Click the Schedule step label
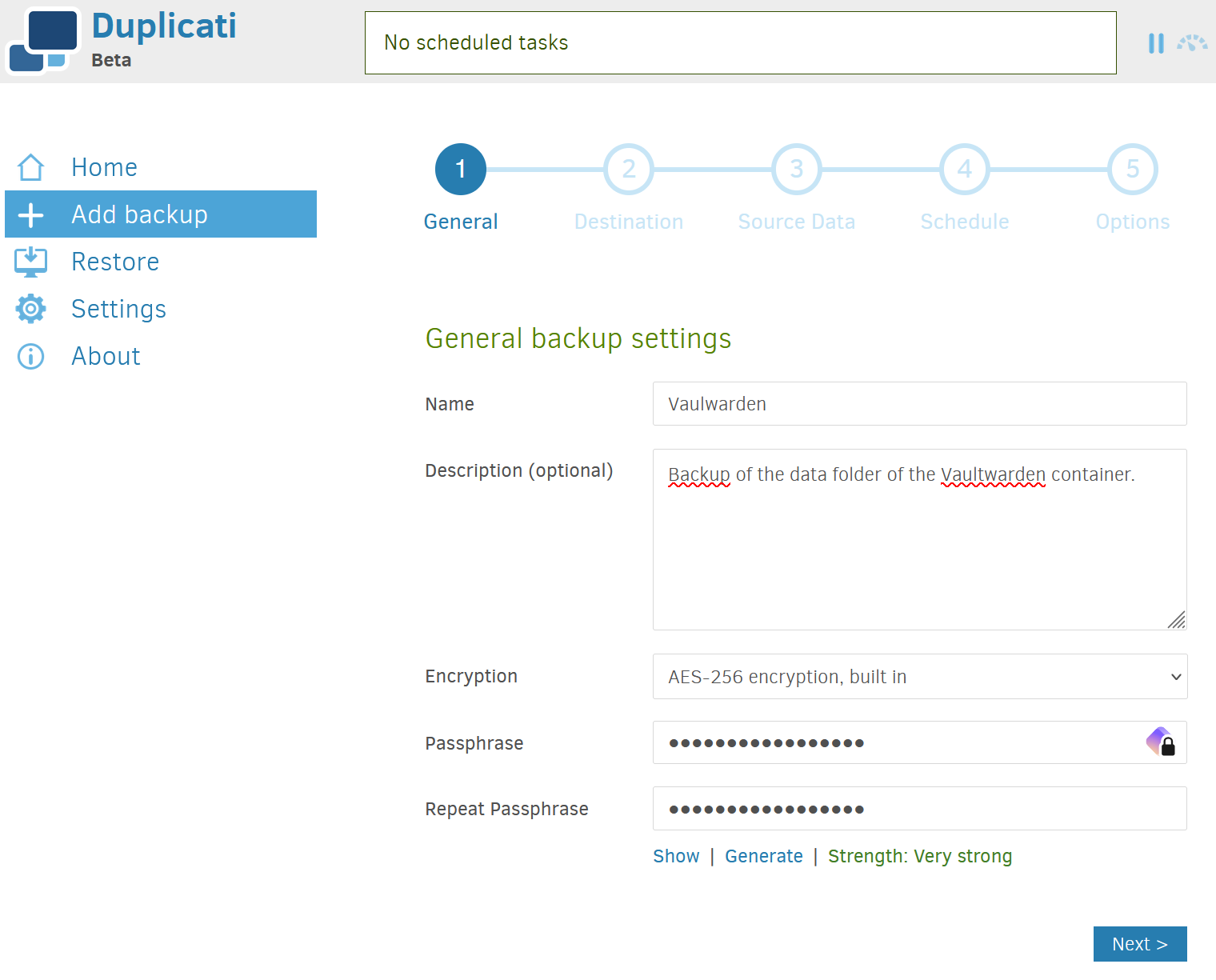This screenshot has height=980, width=1216. pyautogui.click(x=965, y=222)
